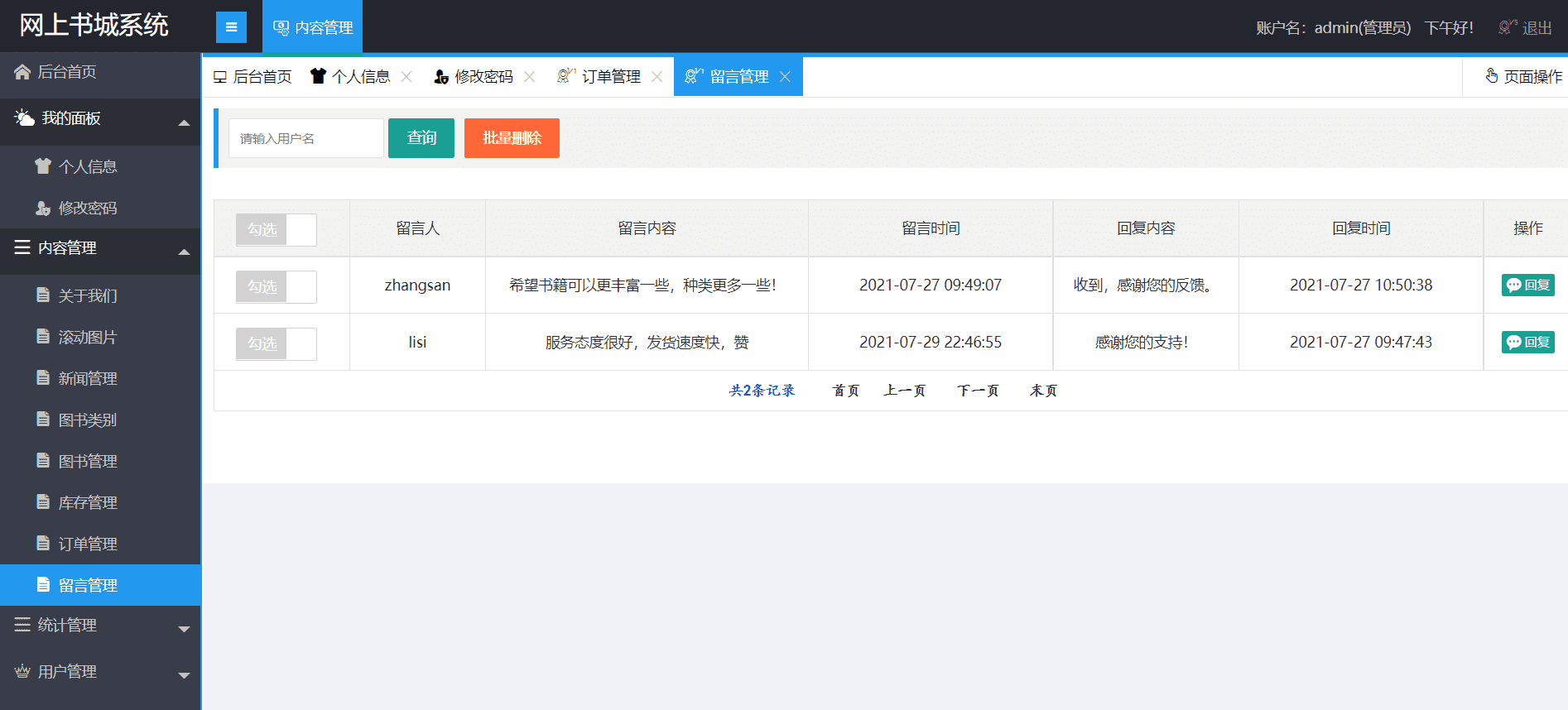
Task: Click the weather icon beside 我的面板
Action: [24, 118]
